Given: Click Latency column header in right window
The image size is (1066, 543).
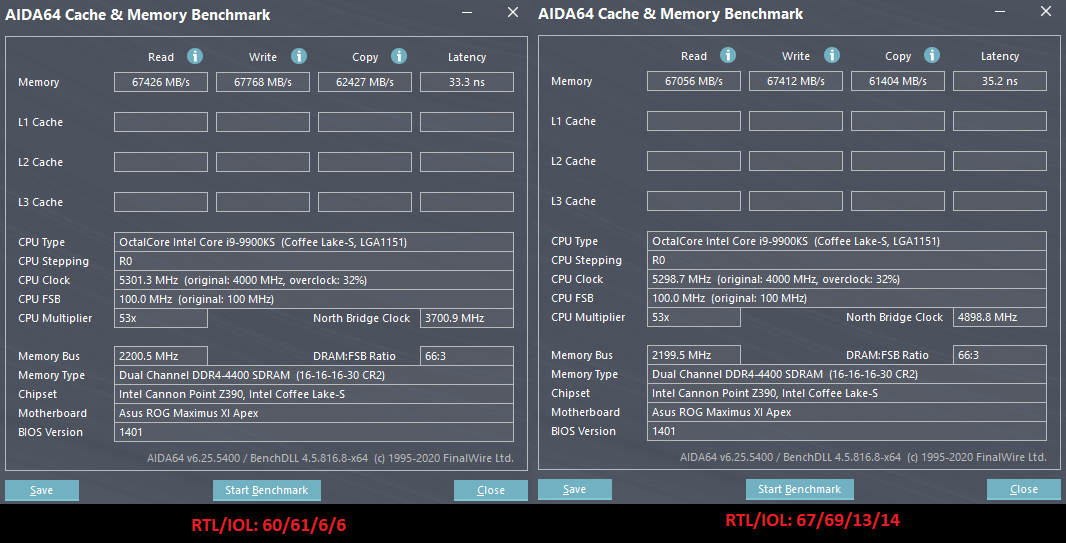Looking at the screenshot, I should 999,56.
